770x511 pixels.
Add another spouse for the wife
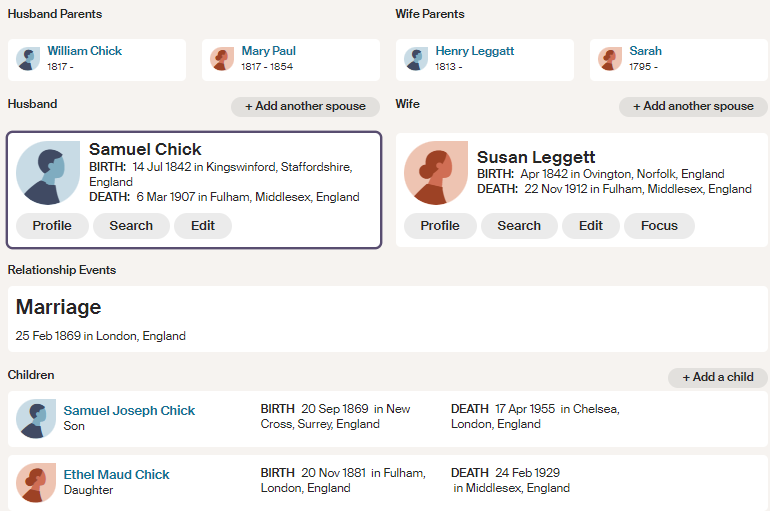pos(693,106)
